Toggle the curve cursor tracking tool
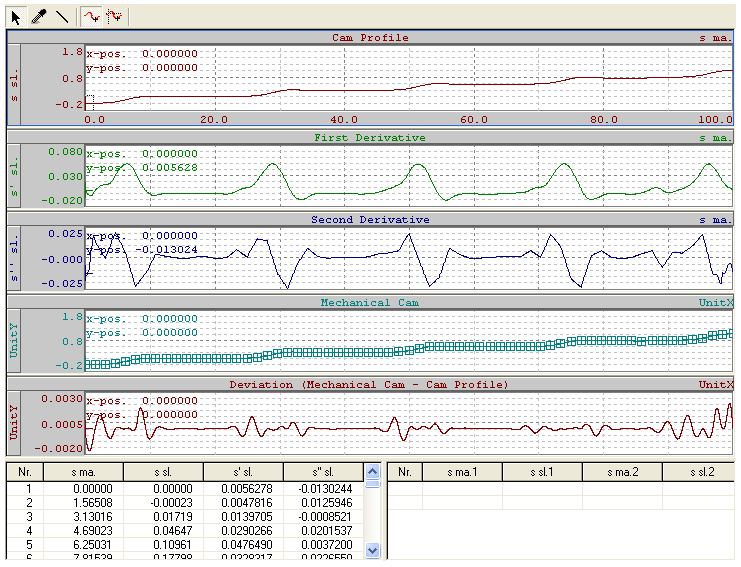This screenshot has height=567, width=741. pos(92,17)
